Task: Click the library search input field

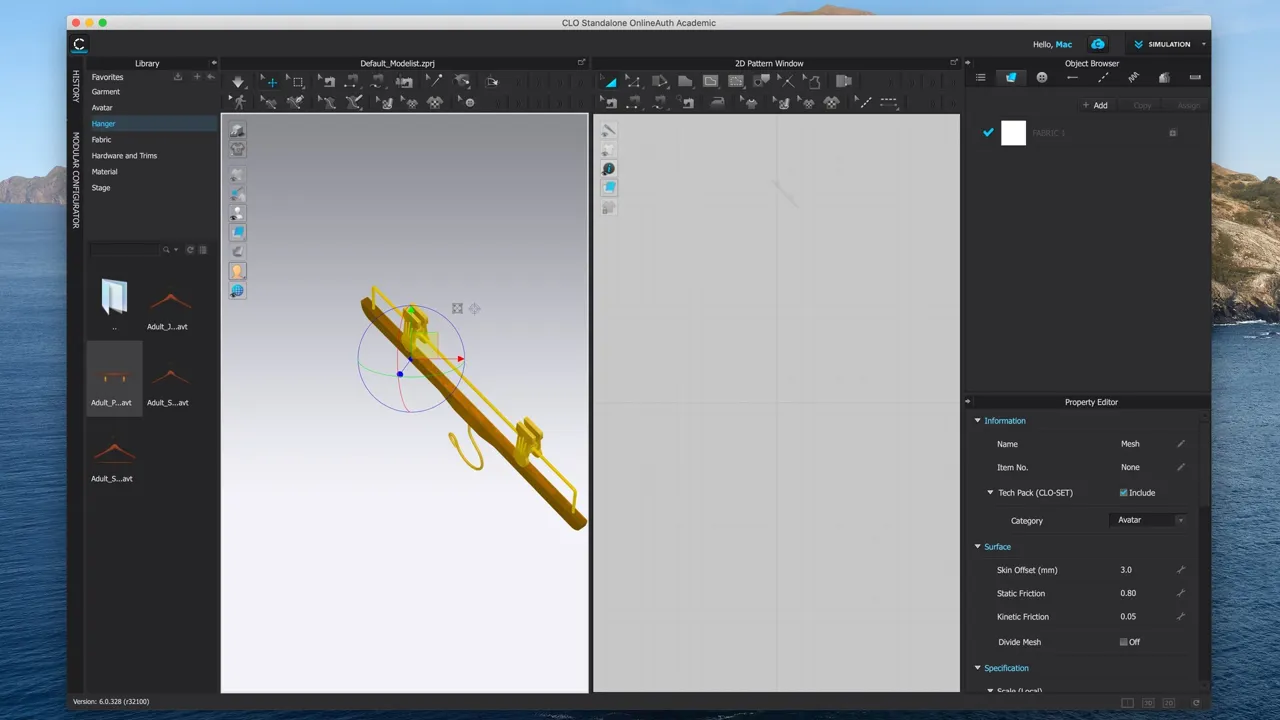Action: click(x=124, y=250)
